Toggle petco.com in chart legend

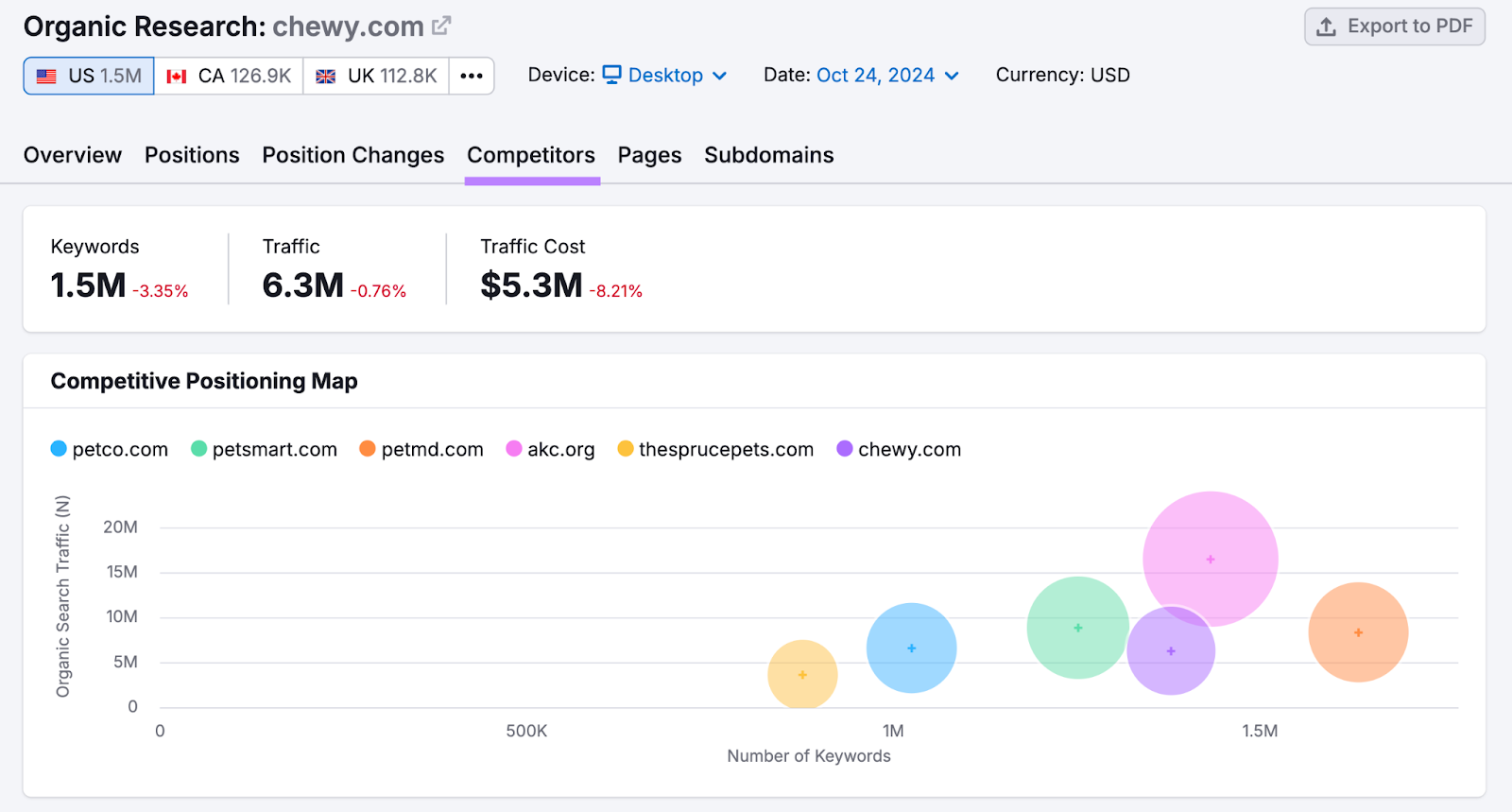(110, 449)
